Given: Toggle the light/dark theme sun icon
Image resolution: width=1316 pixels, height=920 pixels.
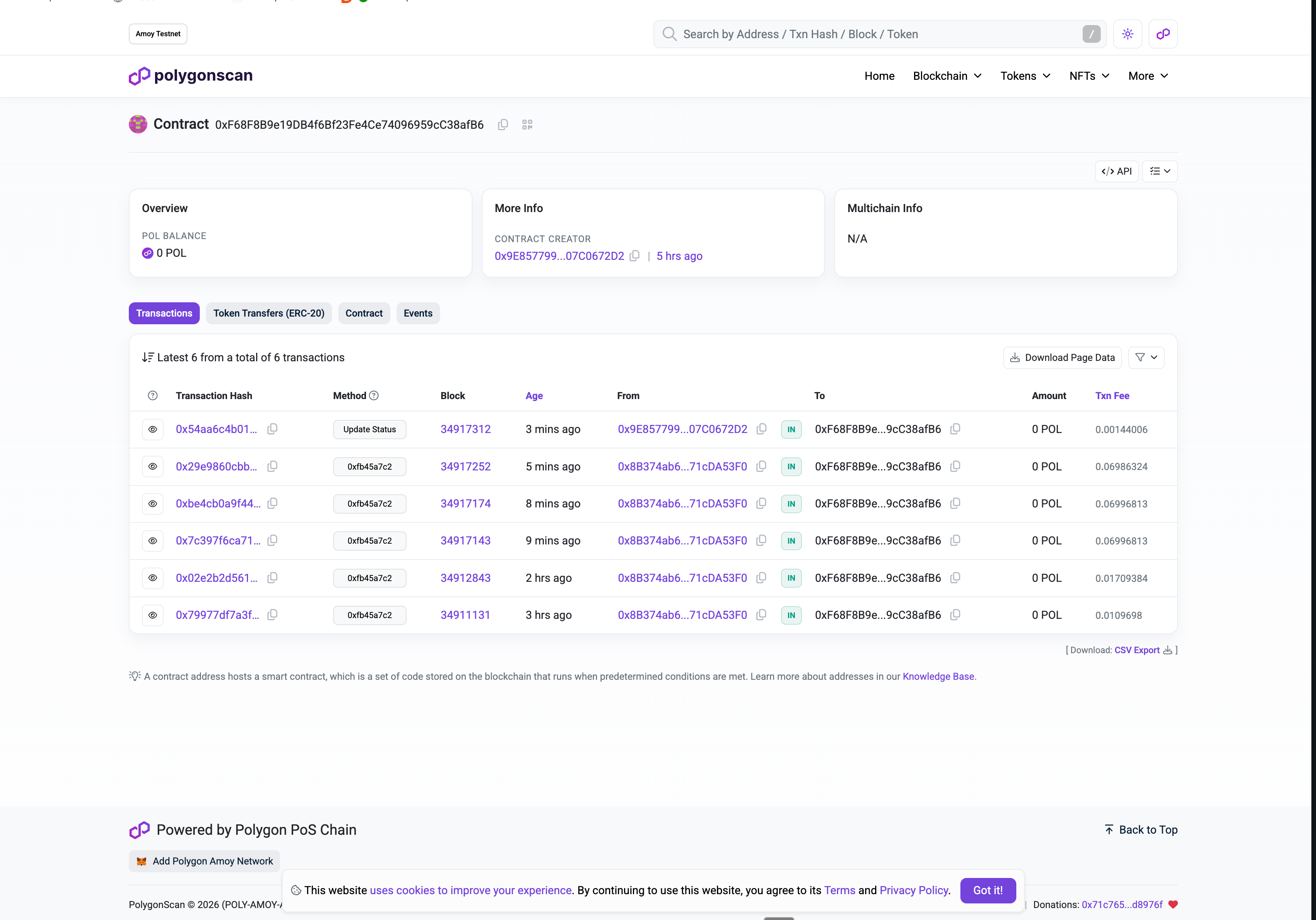Looking at the screenshot, I should [1127, 34].
